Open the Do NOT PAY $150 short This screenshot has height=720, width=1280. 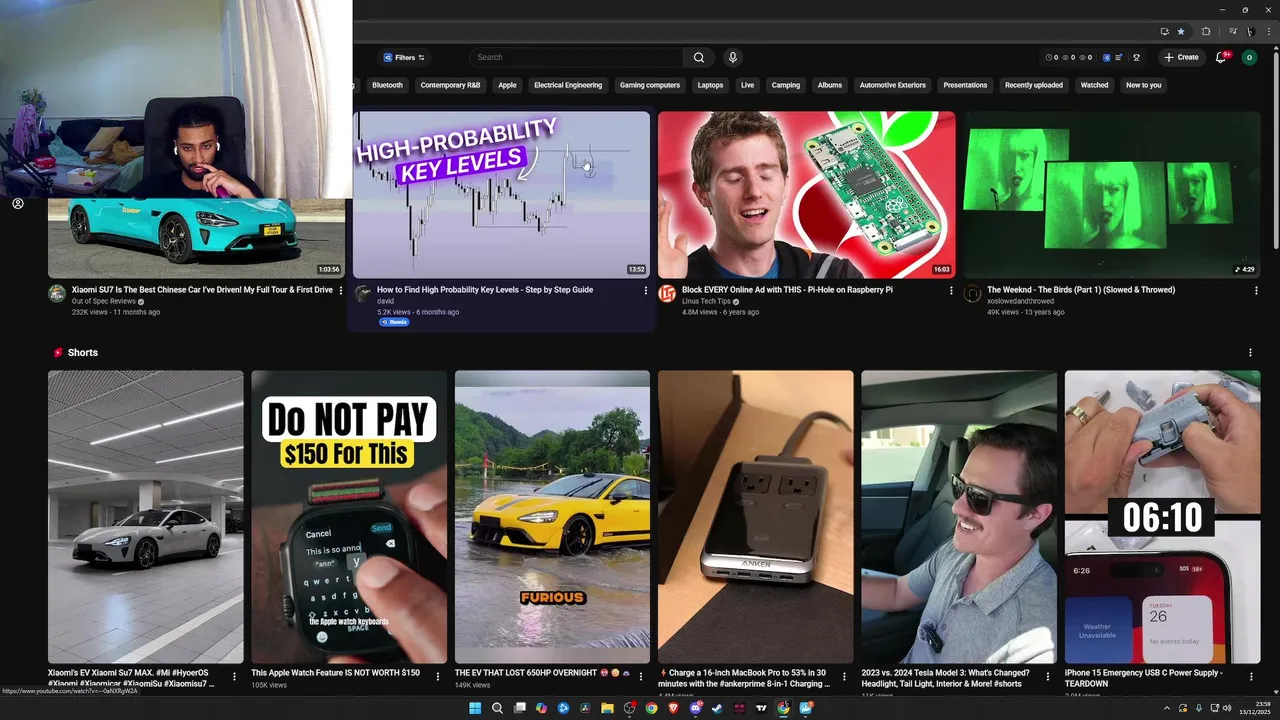pyautogui.click(x=349, y=517)
